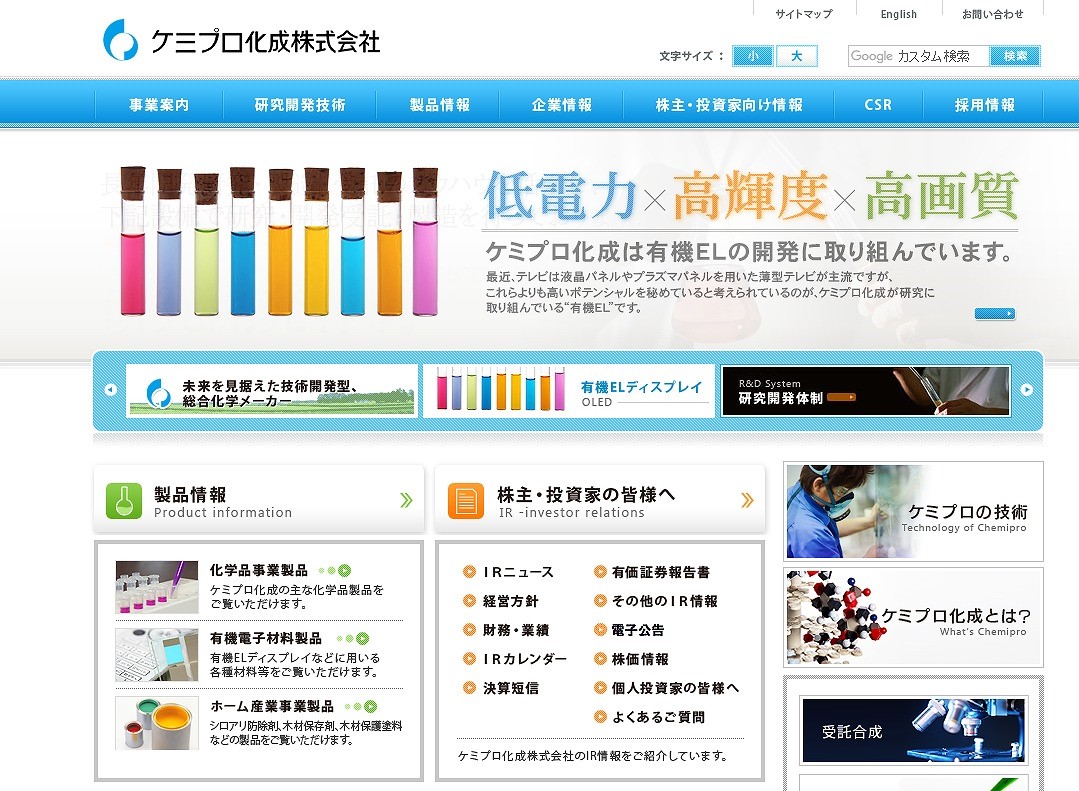
Task: Click the orange bullet icon beside 有価証券報告書
Action: (x=600, y=571)
